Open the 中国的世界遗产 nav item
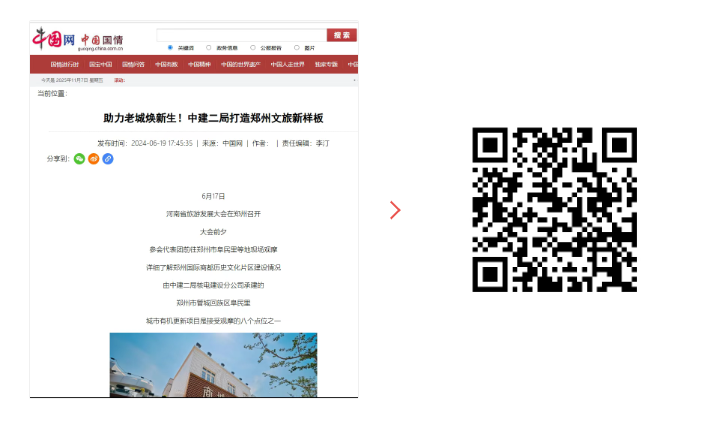Screen dimensions: 703x425 click(x=240, y=64)
